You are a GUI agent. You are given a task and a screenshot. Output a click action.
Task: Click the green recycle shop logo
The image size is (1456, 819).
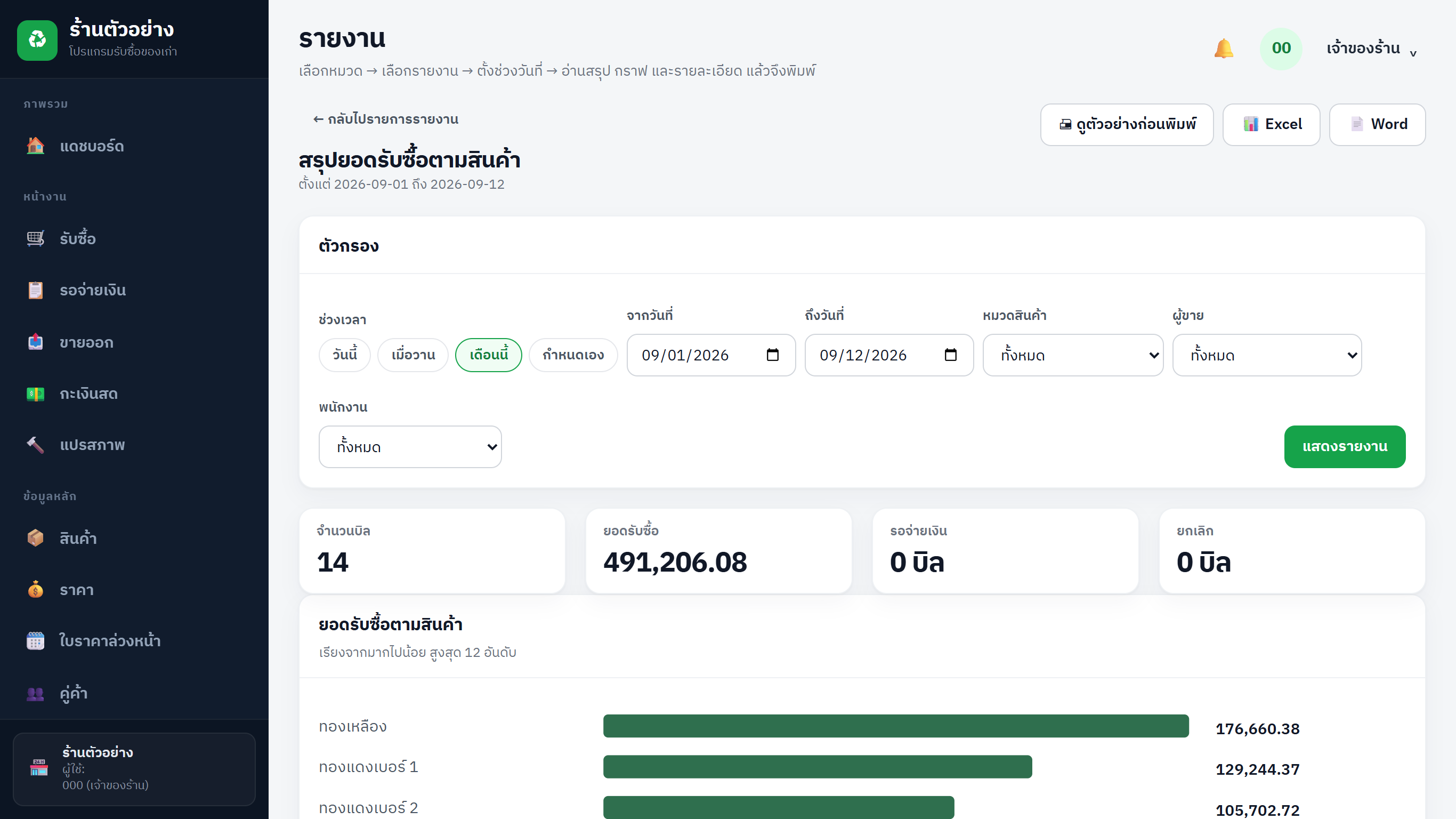[x=37, y=40]
